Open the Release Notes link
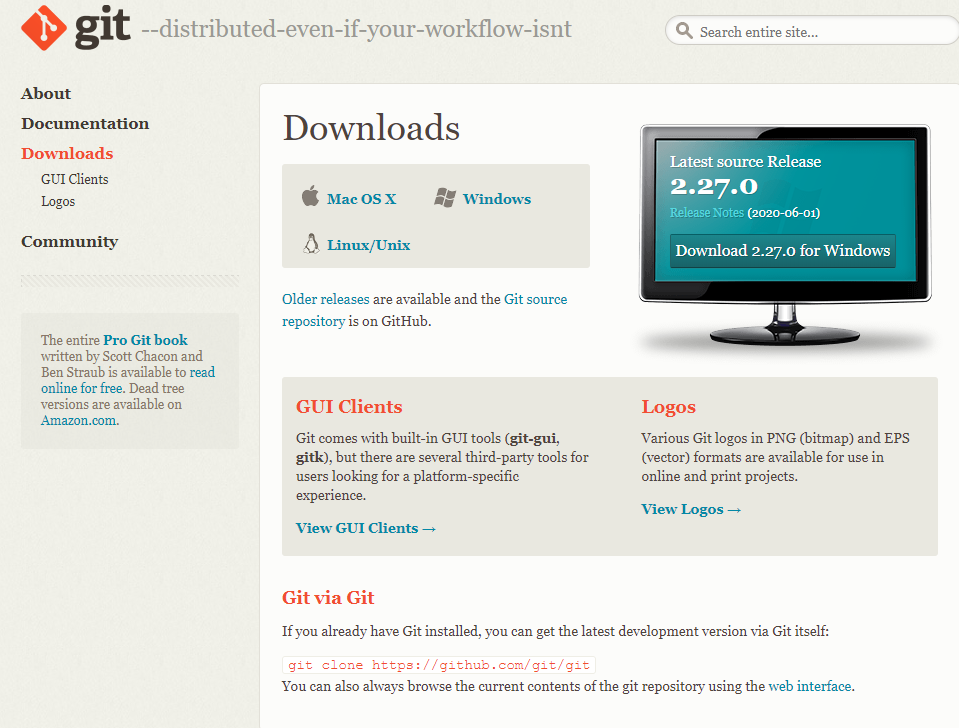This screenshot has height=728, width=959. [x=706, y=213]
